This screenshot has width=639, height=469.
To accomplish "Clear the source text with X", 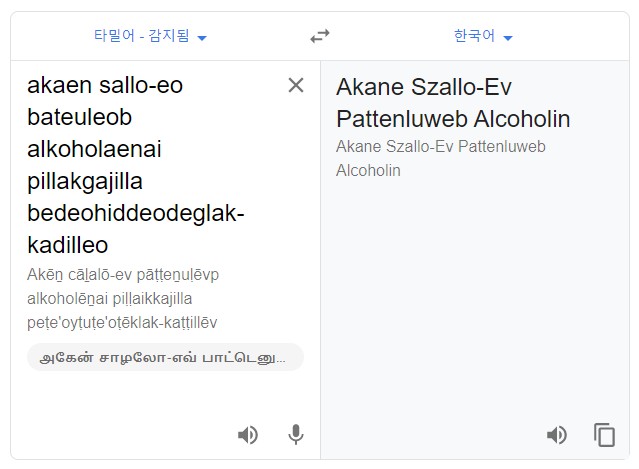I will (x=296, y=86).
